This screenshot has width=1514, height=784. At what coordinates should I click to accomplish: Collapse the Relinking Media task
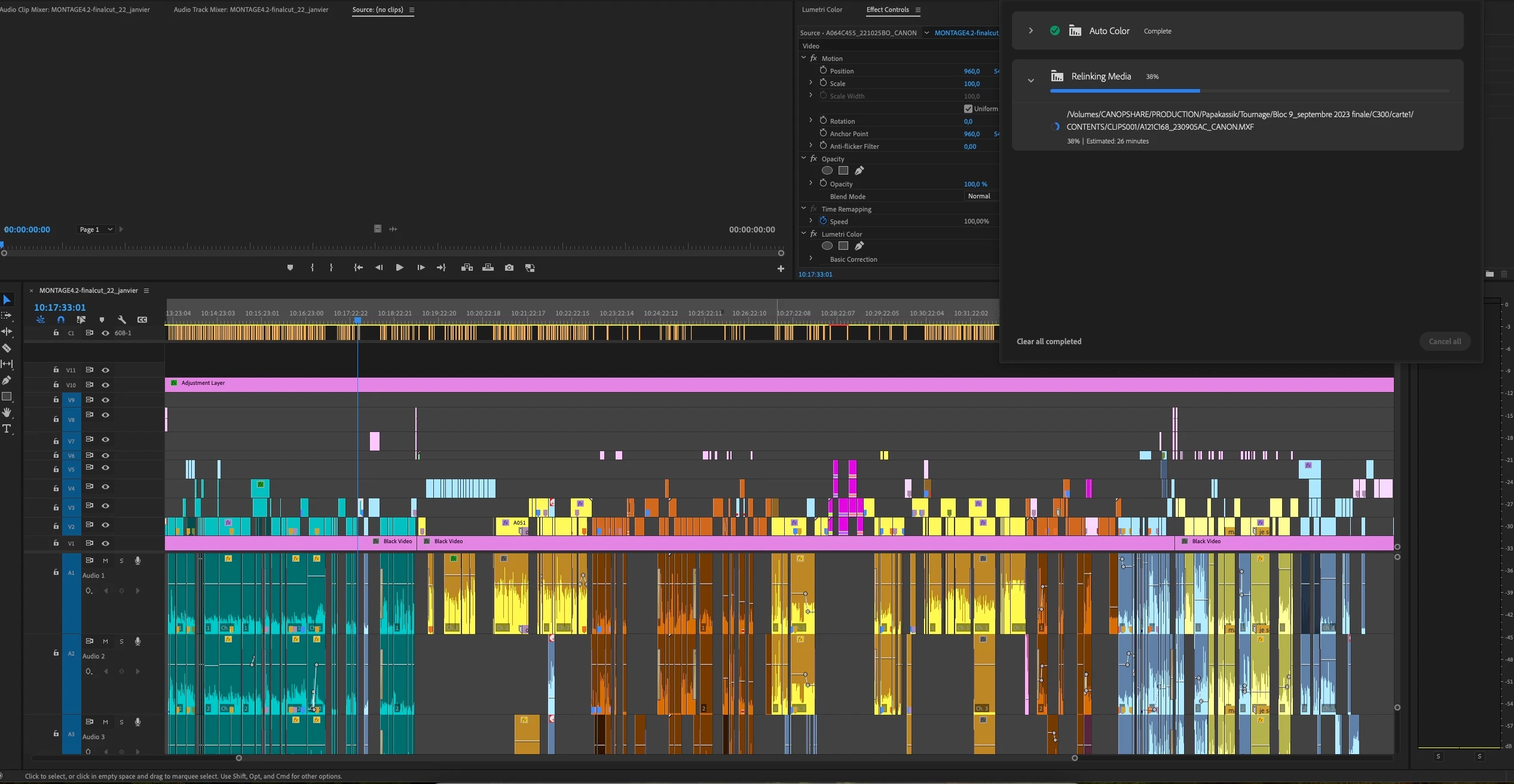(x=1030, y=80)
